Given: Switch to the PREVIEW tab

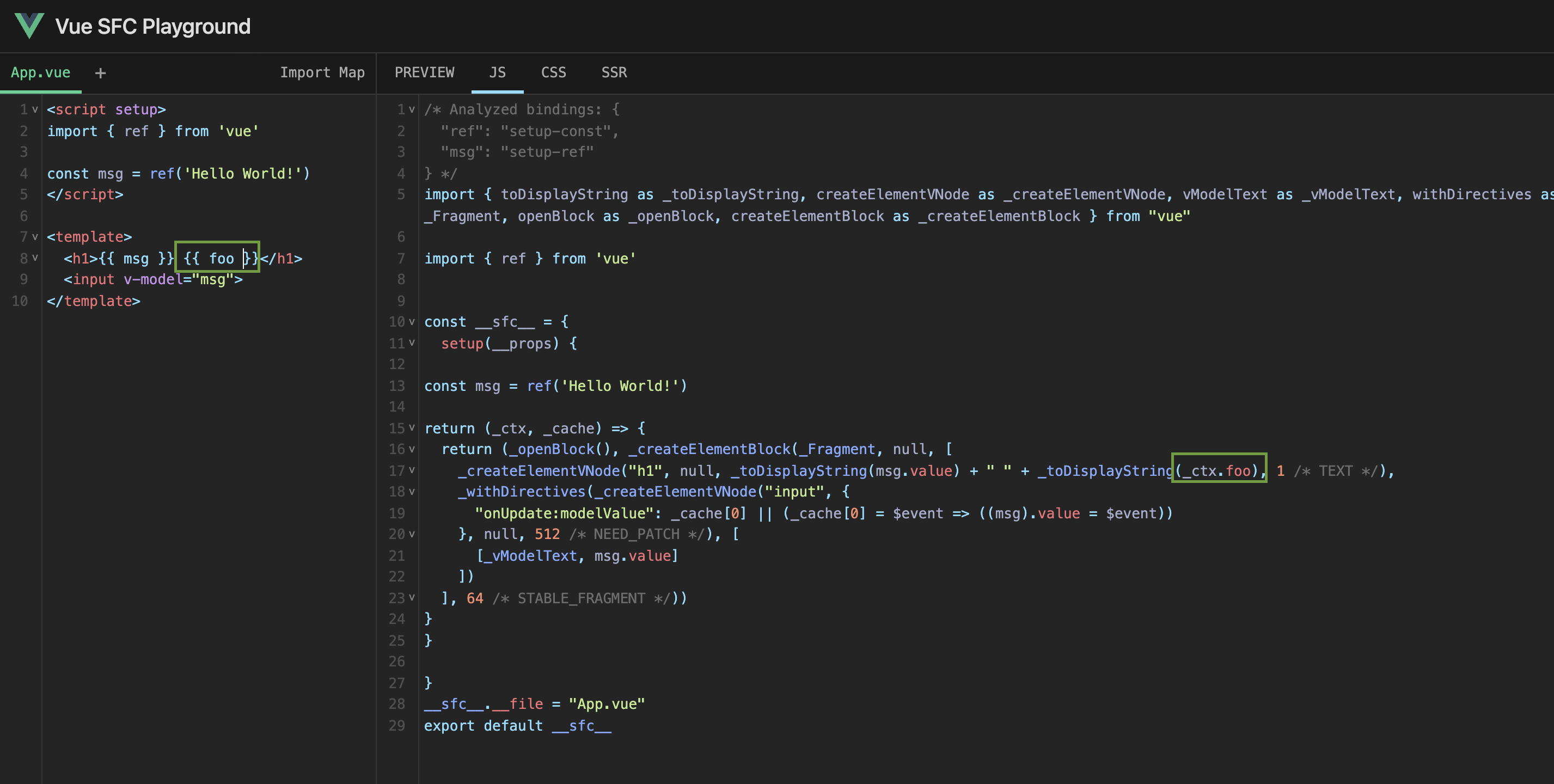Looking at the screenshot, I should click(424, 72).
